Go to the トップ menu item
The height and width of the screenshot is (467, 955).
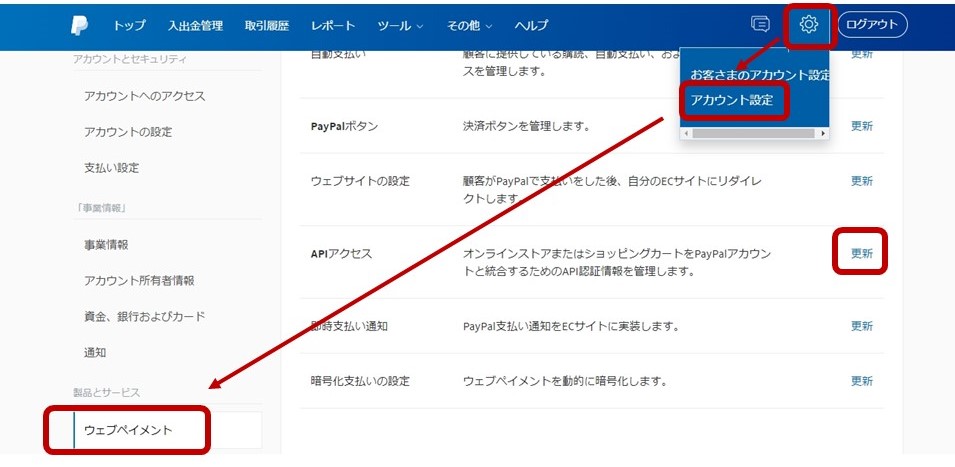tap(129, 26)
